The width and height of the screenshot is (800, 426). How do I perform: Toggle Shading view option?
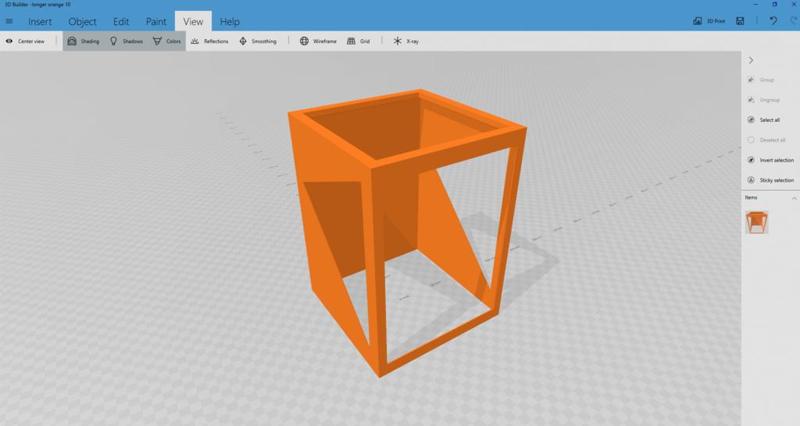point(83,41)
